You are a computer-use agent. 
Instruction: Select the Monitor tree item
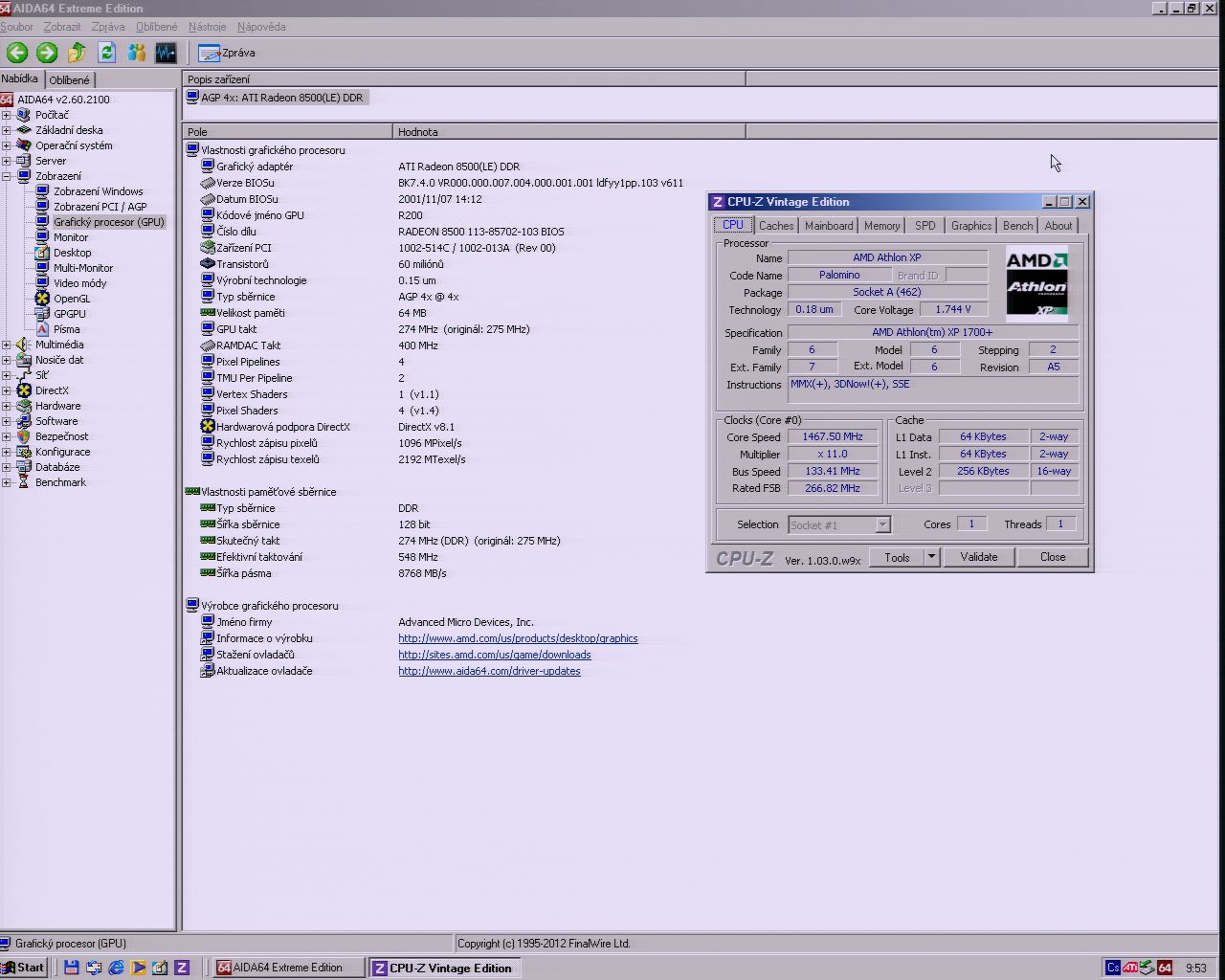[71, 237]
